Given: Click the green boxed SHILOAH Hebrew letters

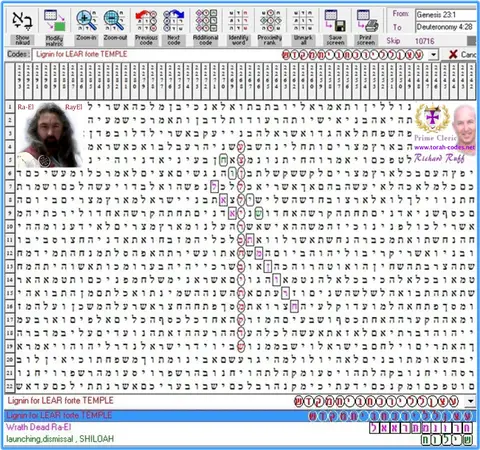Looking at the screenshot, I should pyautogui.click(x=447, y=440).
